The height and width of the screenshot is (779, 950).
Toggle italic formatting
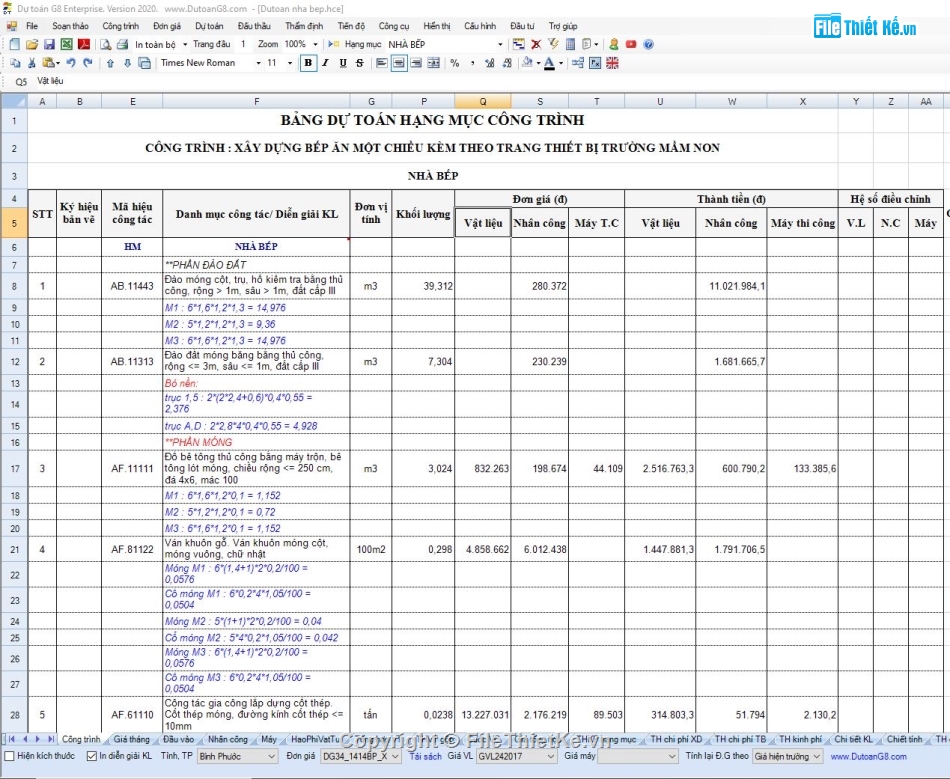click(326, 63)
